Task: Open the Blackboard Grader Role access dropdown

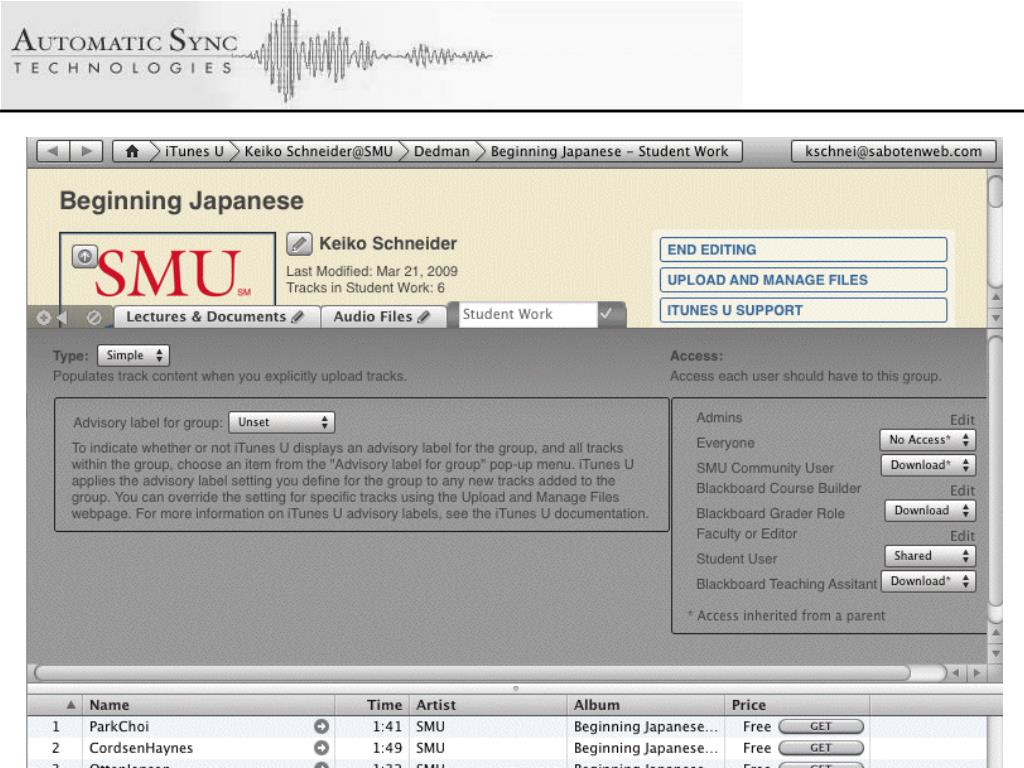Action: tap(930, 511)
